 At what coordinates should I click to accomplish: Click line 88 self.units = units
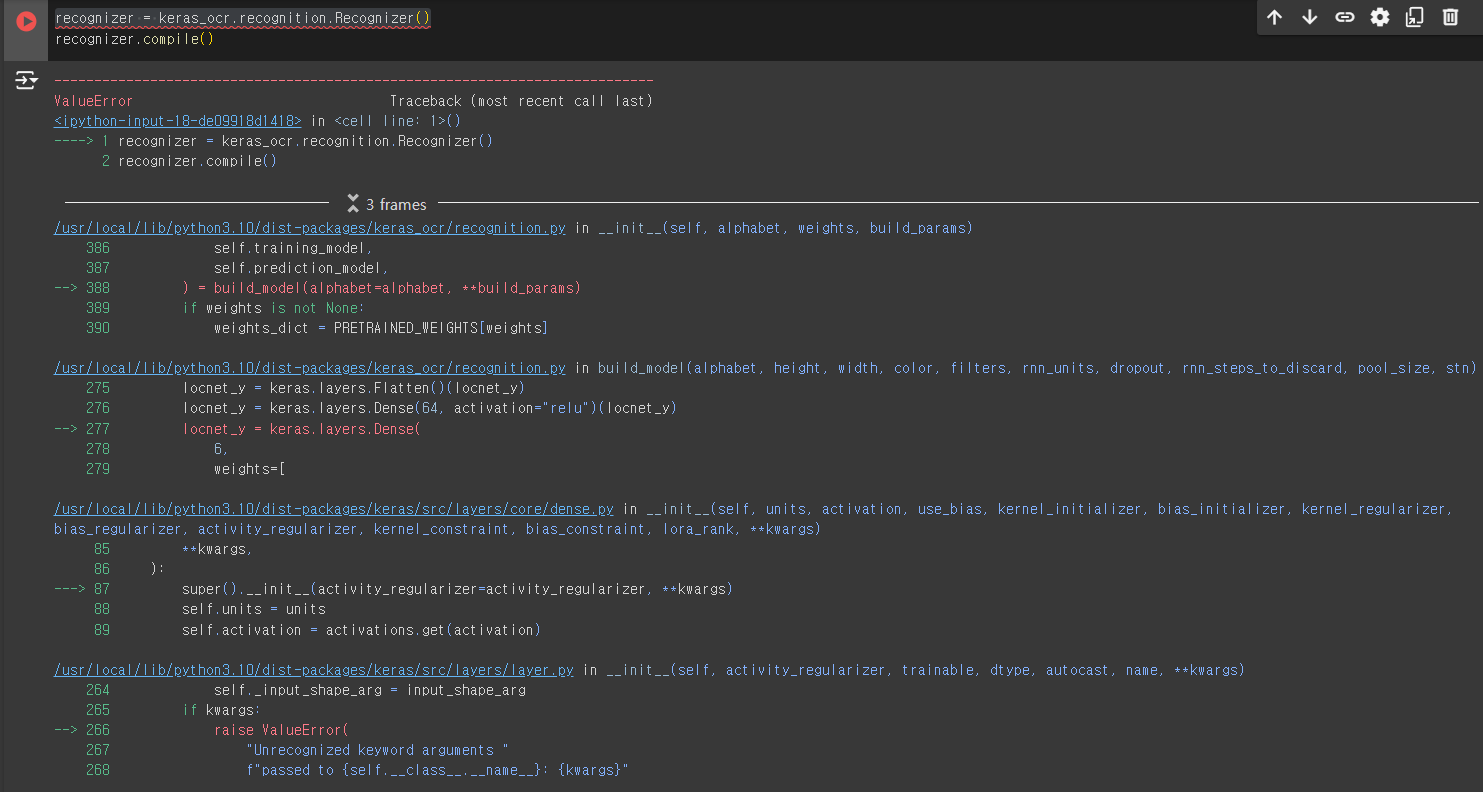coord(254,609)
